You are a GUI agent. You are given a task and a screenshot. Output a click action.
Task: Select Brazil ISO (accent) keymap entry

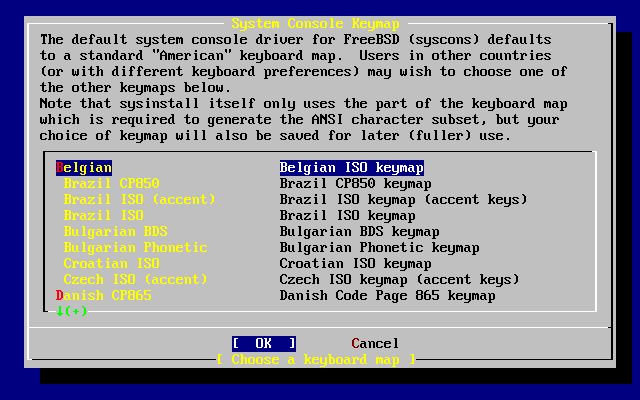click(139, 200)
